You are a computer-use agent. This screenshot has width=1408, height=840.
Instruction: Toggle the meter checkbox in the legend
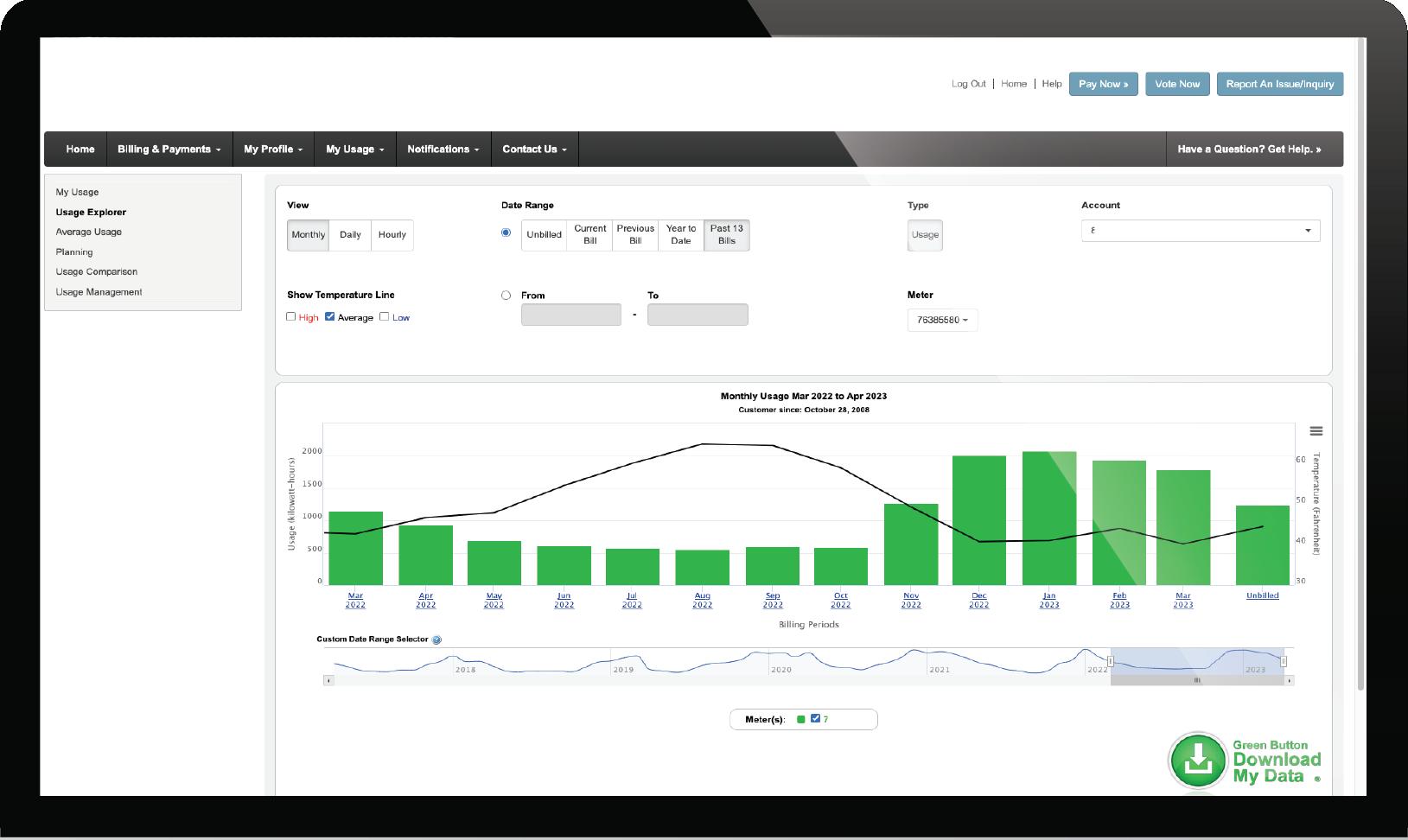pos(815,718)
